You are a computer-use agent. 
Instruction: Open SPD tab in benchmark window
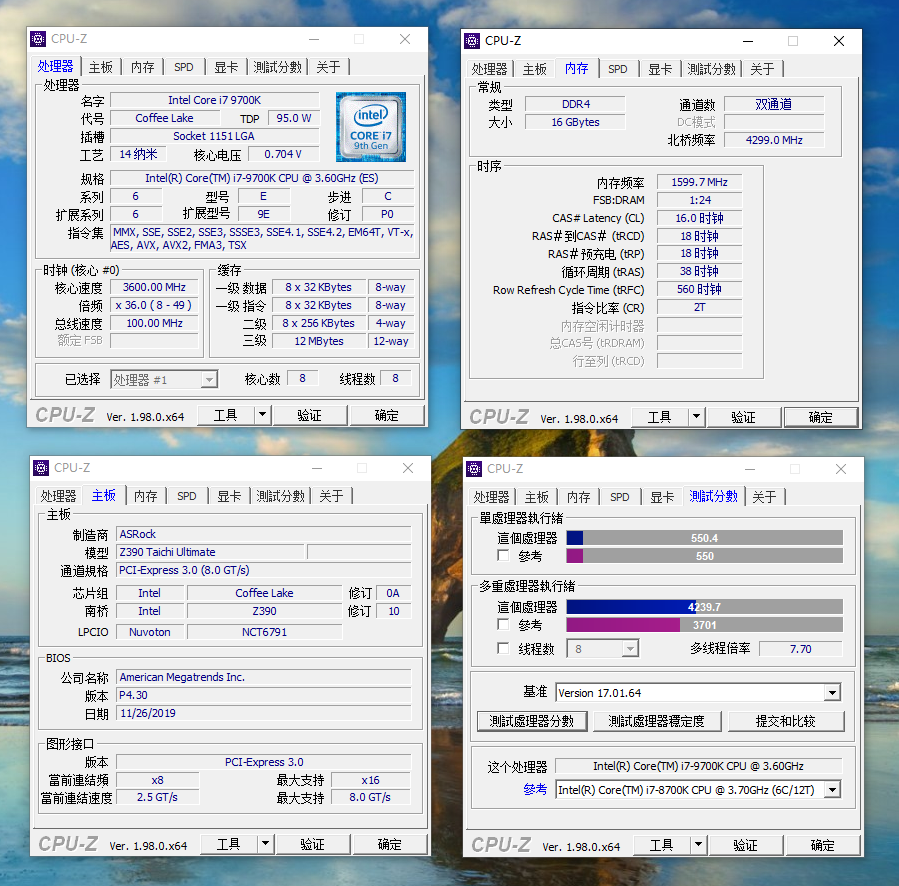[620, 497]
